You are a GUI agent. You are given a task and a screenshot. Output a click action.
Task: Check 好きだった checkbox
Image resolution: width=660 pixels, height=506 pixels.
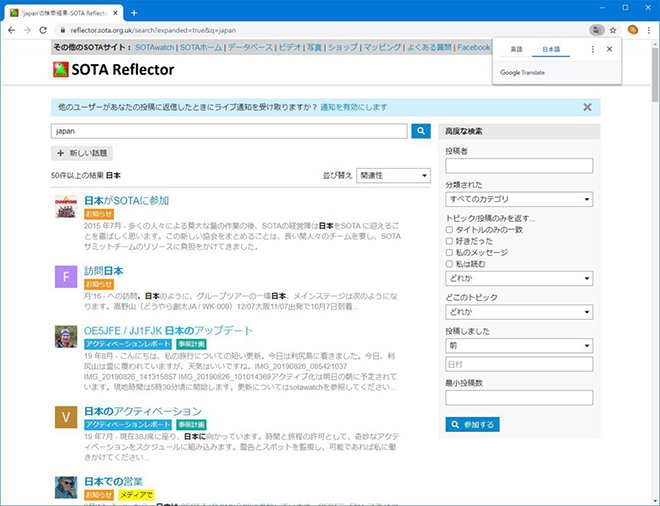click(449, 241)
